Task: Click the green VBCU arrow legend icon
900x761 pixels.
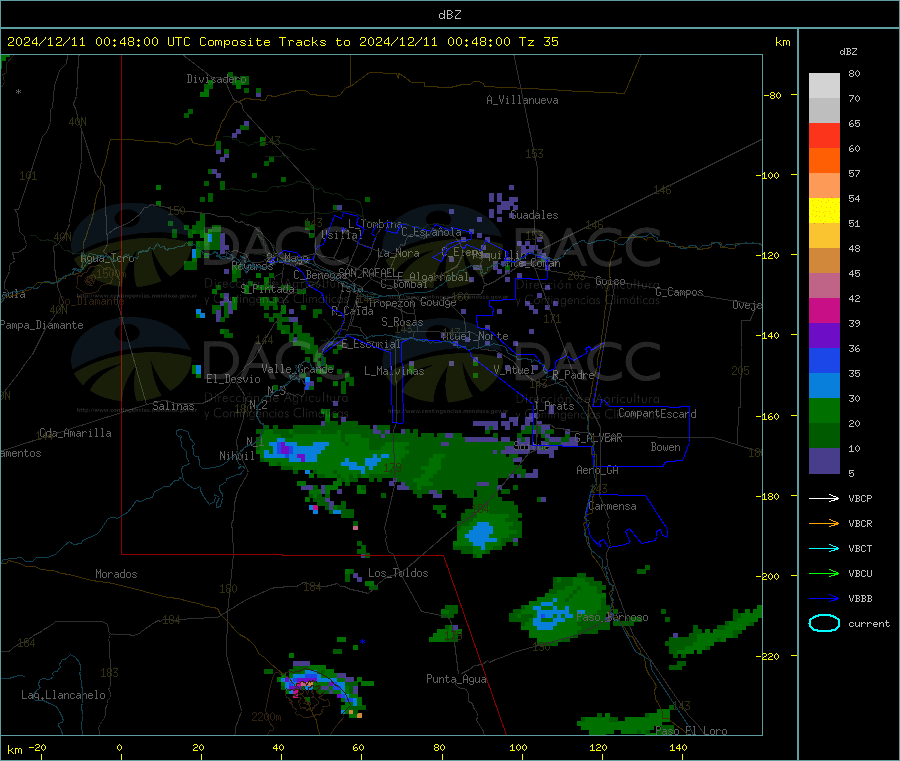Action: [824, 573]
